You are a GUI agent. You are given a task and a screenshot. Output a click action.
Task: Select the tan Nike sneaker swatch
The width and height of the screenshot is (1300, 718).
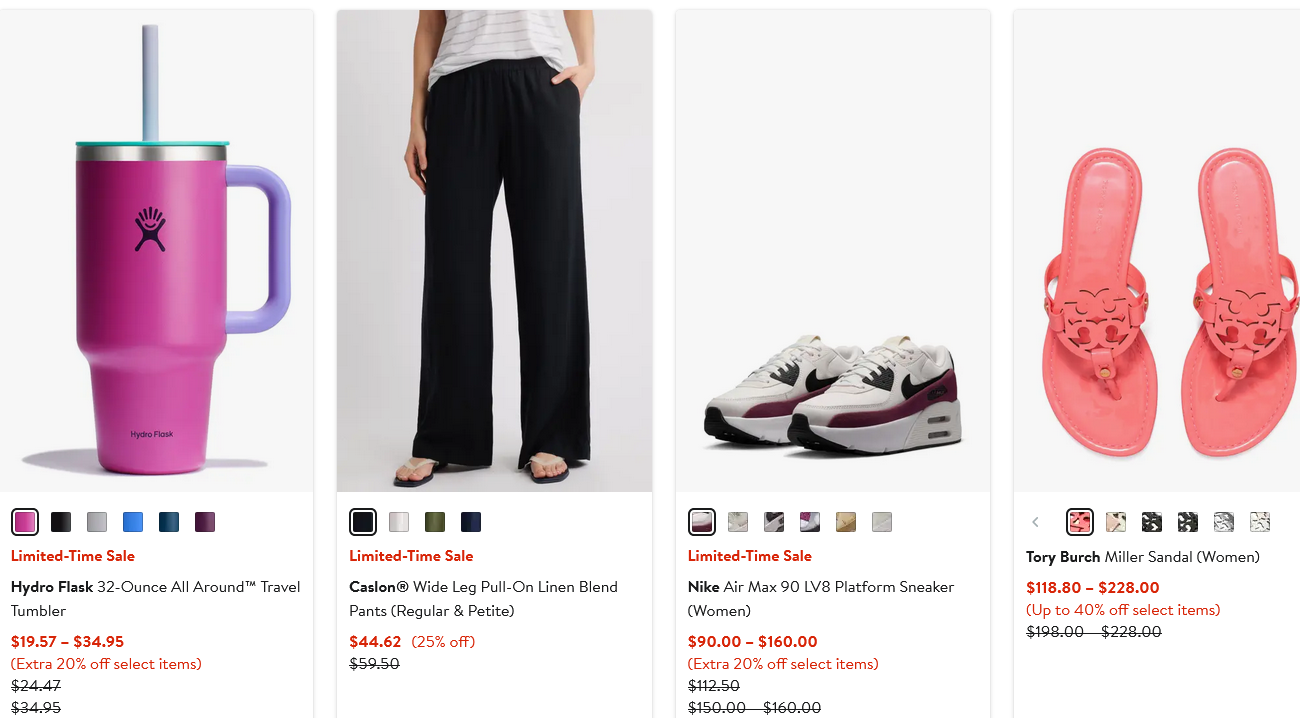[846, 522]
